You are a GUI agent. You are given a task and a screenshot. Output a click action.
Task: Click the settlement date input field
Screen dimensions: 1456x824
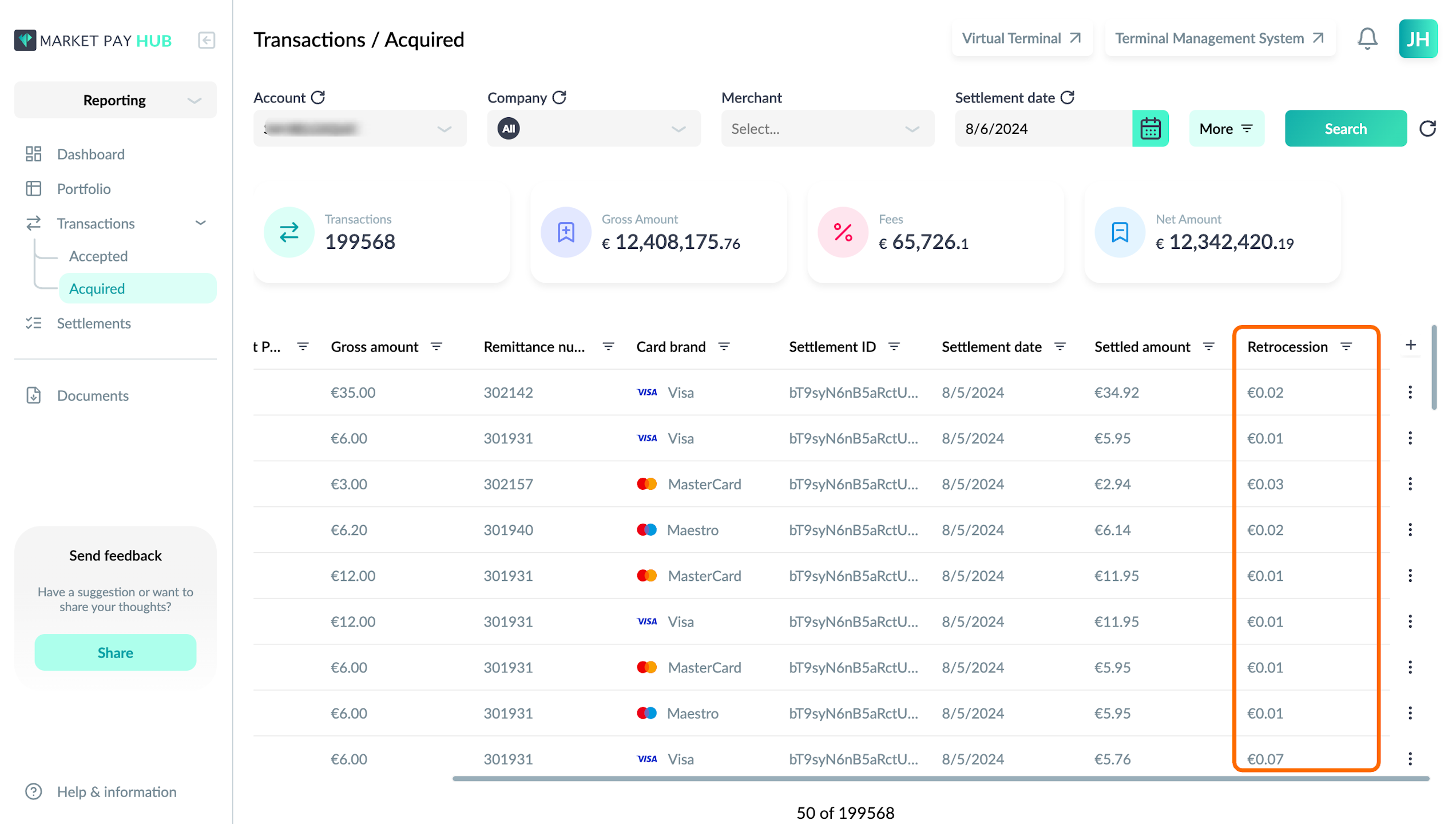pyautogui.click(x=1043, y=128)
